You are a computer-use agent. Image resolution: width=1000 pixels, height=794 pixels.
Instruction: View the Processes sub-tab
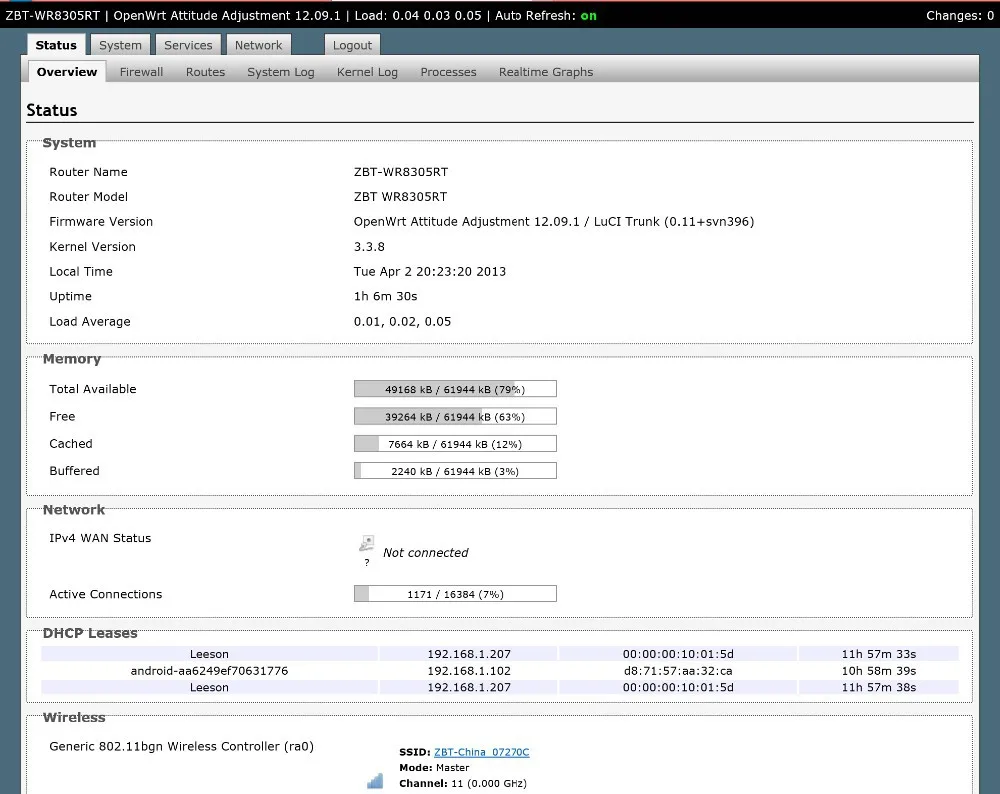point(448,72)
